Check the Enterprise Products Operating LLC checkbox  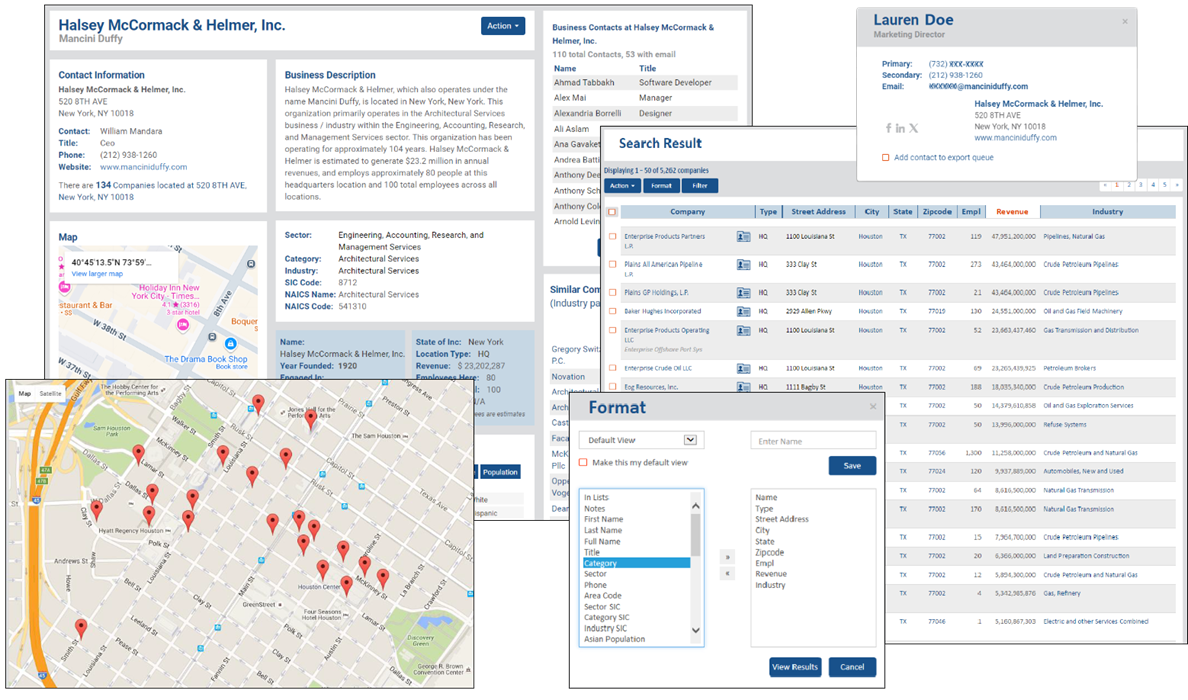(x=612, y=330)
